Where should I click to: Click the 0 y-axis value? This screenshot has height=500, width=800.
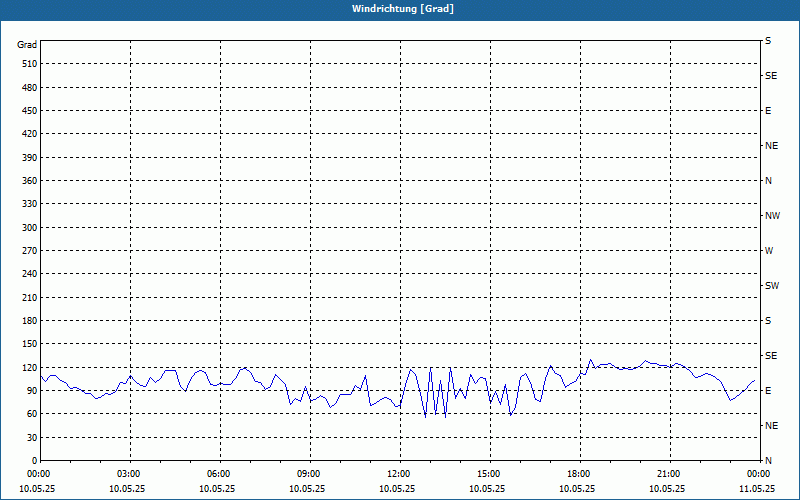click(35, 461)
